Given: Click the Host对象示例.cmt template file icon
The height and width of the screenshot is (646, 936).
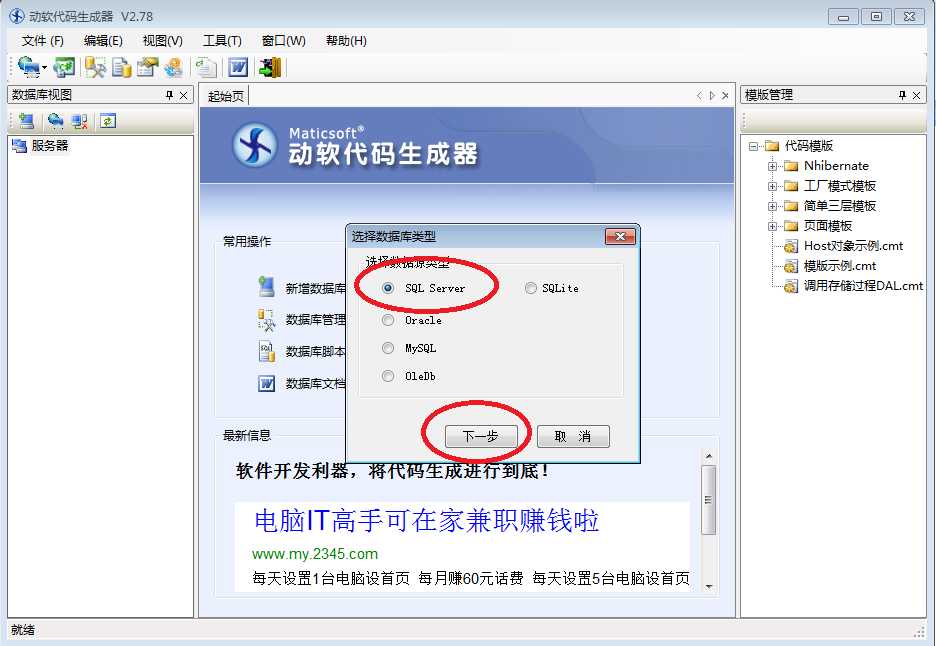Looking at the screenshot, I should [x=790, y=246].
